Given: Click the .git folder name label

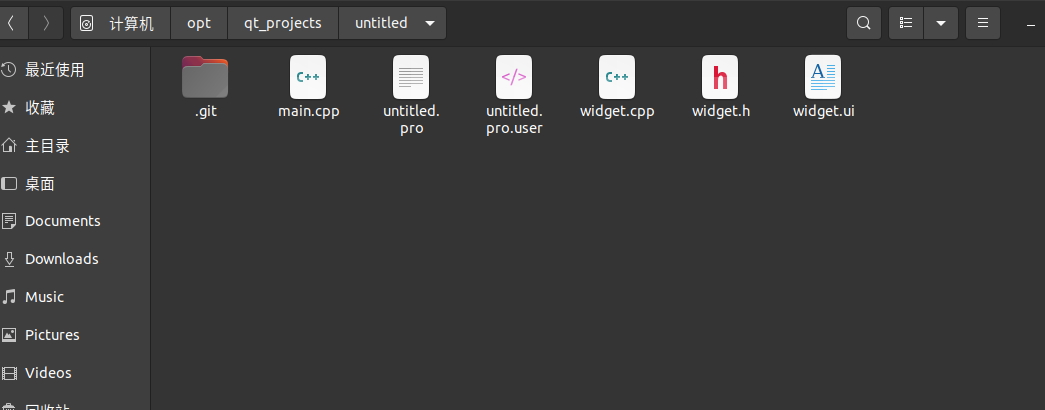Looking at the screenshot, I should pyautogui.click(x=206, y=111).
